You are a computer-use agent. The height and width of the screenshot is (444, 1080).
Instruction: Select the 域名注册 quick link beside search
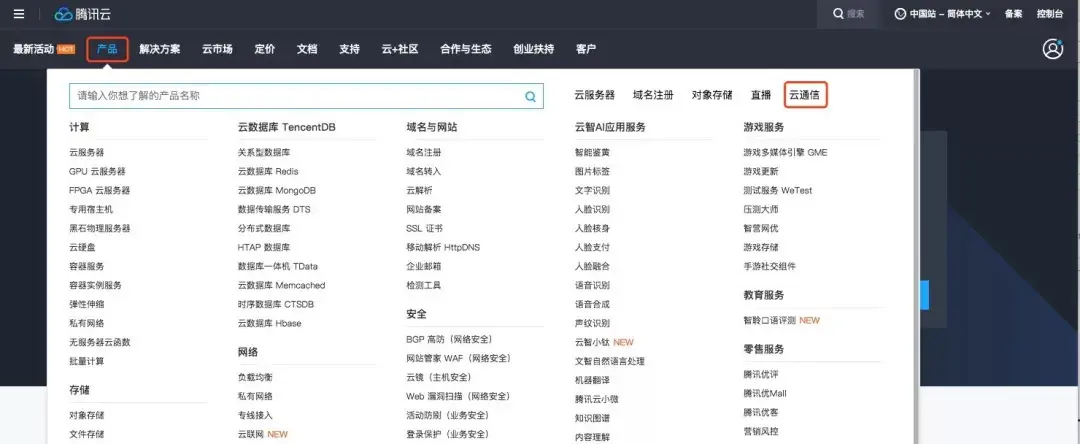[x=653, y=95]
